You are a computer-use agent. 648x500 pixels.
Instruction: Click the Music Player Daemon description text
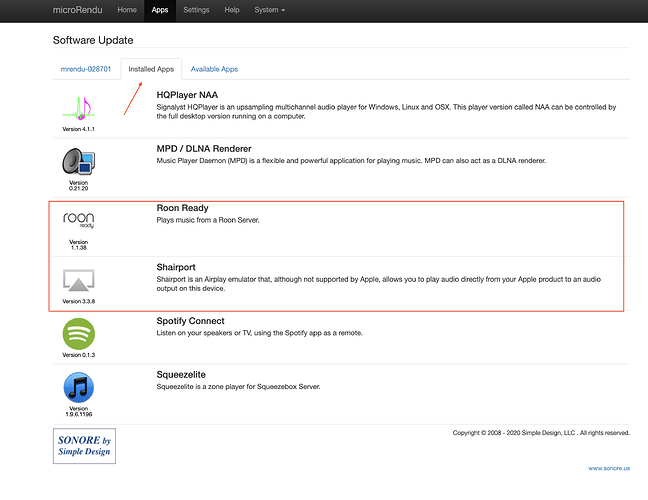(351, 161)
